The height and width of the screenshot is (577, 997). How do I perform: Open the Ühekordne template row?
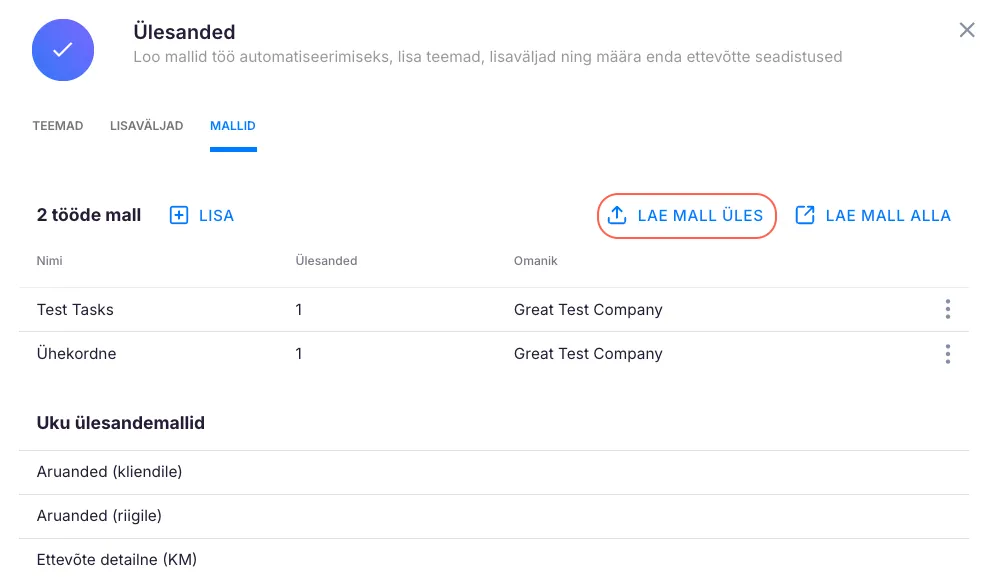pos(77,354)
